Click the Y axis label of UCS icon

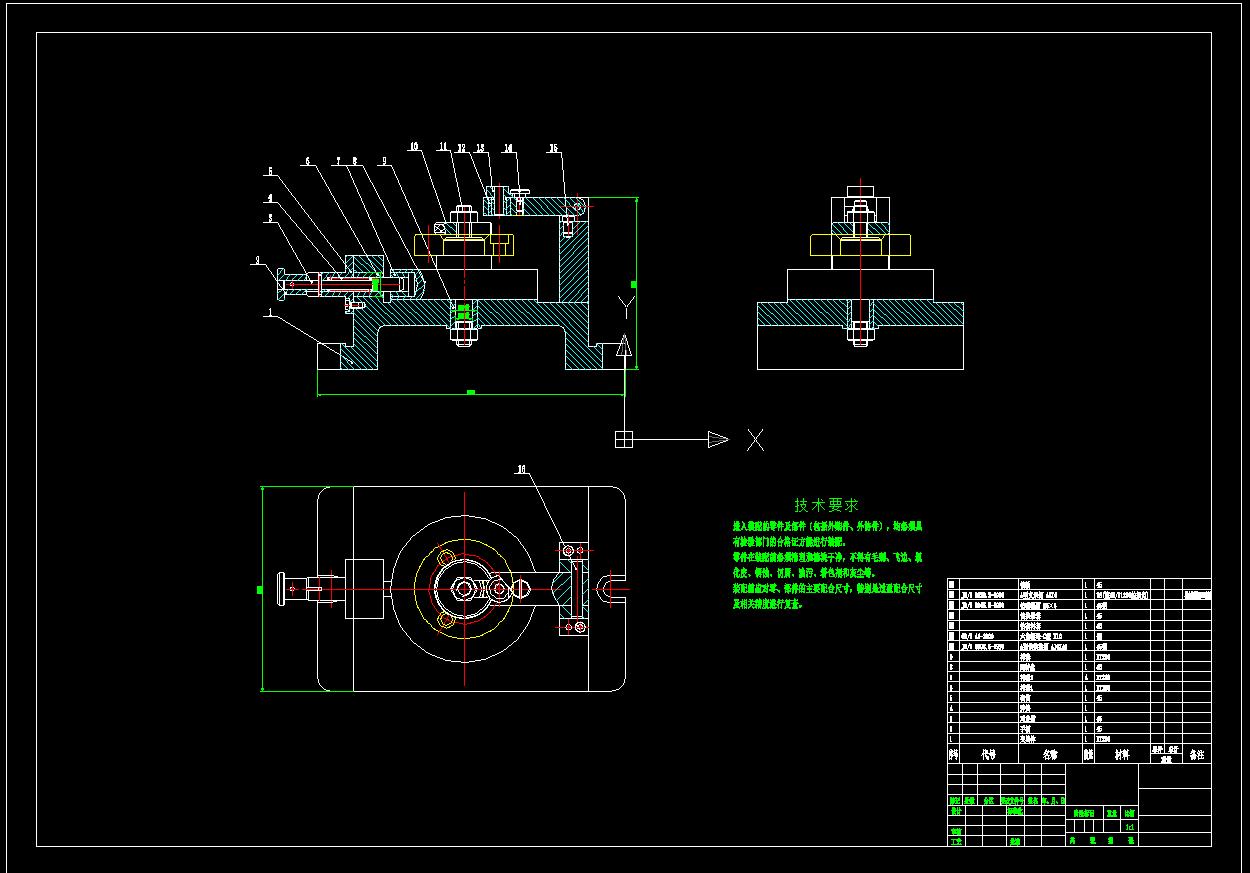(626, 305)
